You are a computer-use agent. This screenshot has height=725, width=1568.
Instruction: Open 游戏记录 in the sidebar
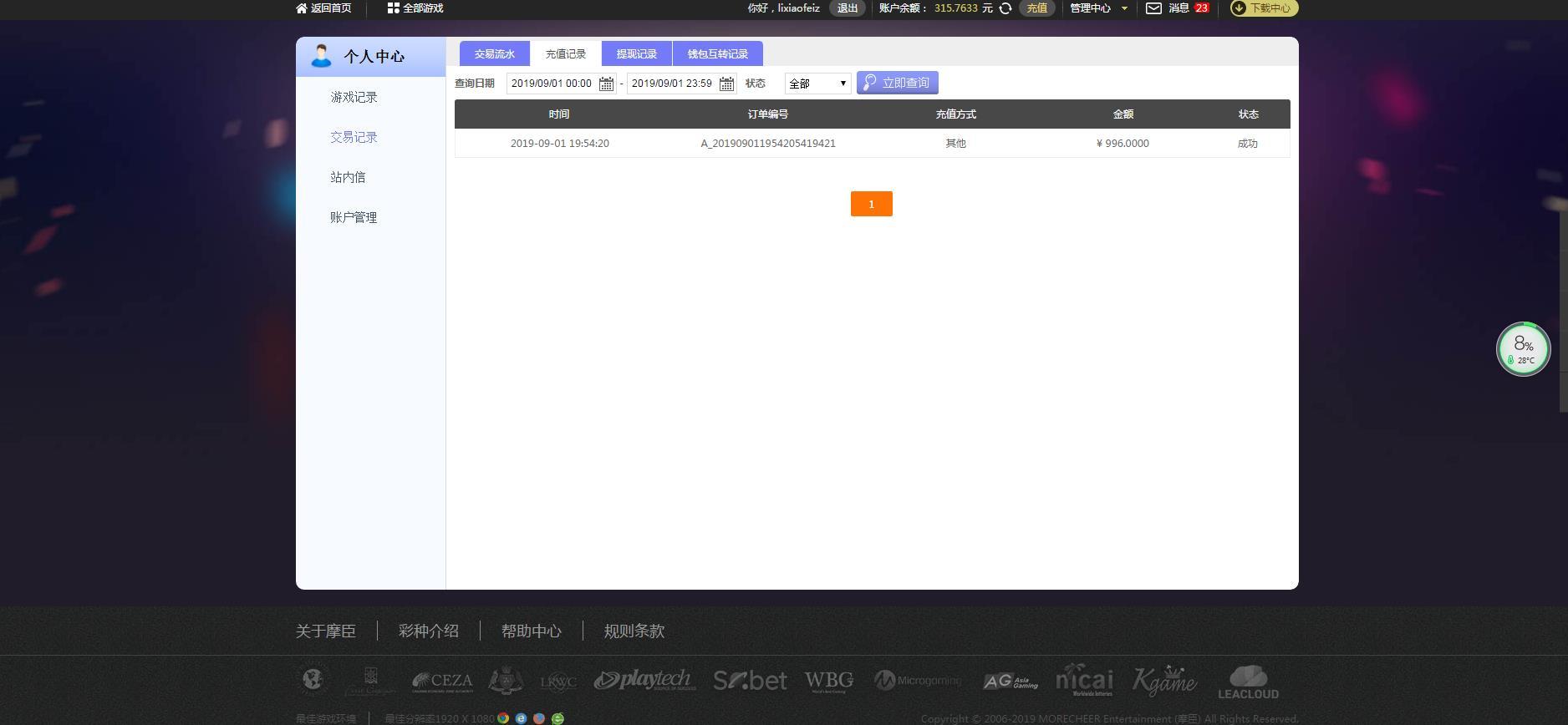point(354,97)
